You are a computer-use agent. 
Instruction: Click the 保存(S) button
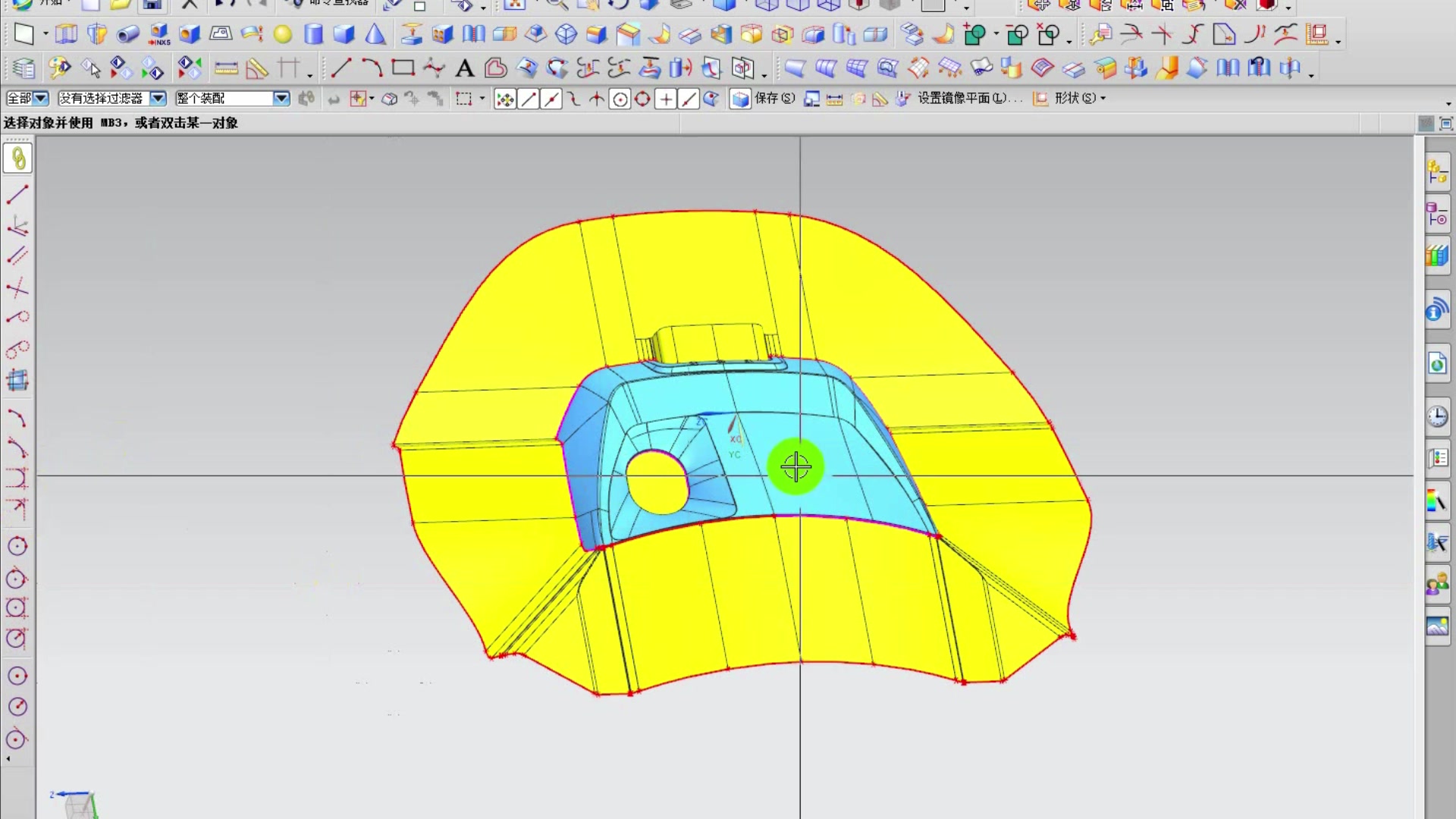773,99
